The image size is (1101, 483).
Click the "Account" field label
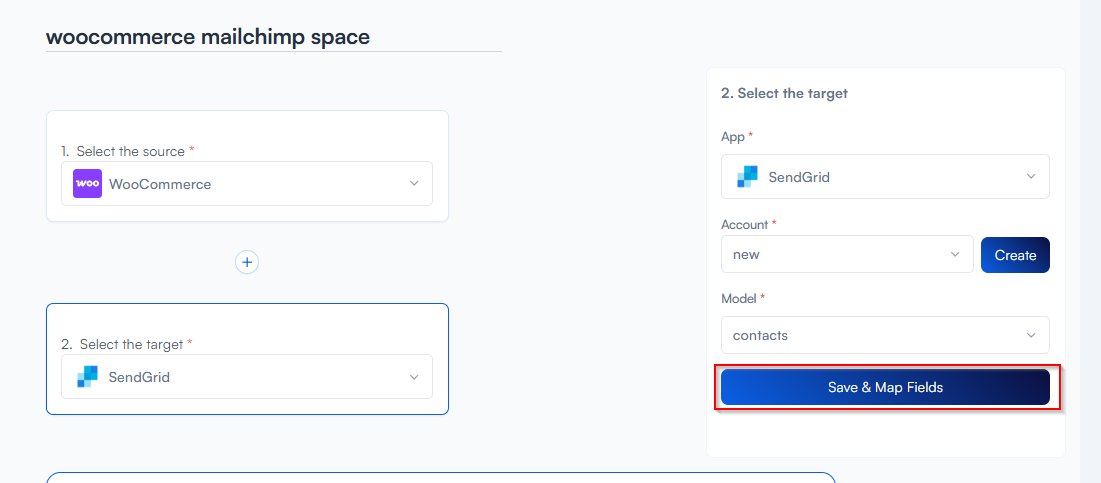coord(744,224)
